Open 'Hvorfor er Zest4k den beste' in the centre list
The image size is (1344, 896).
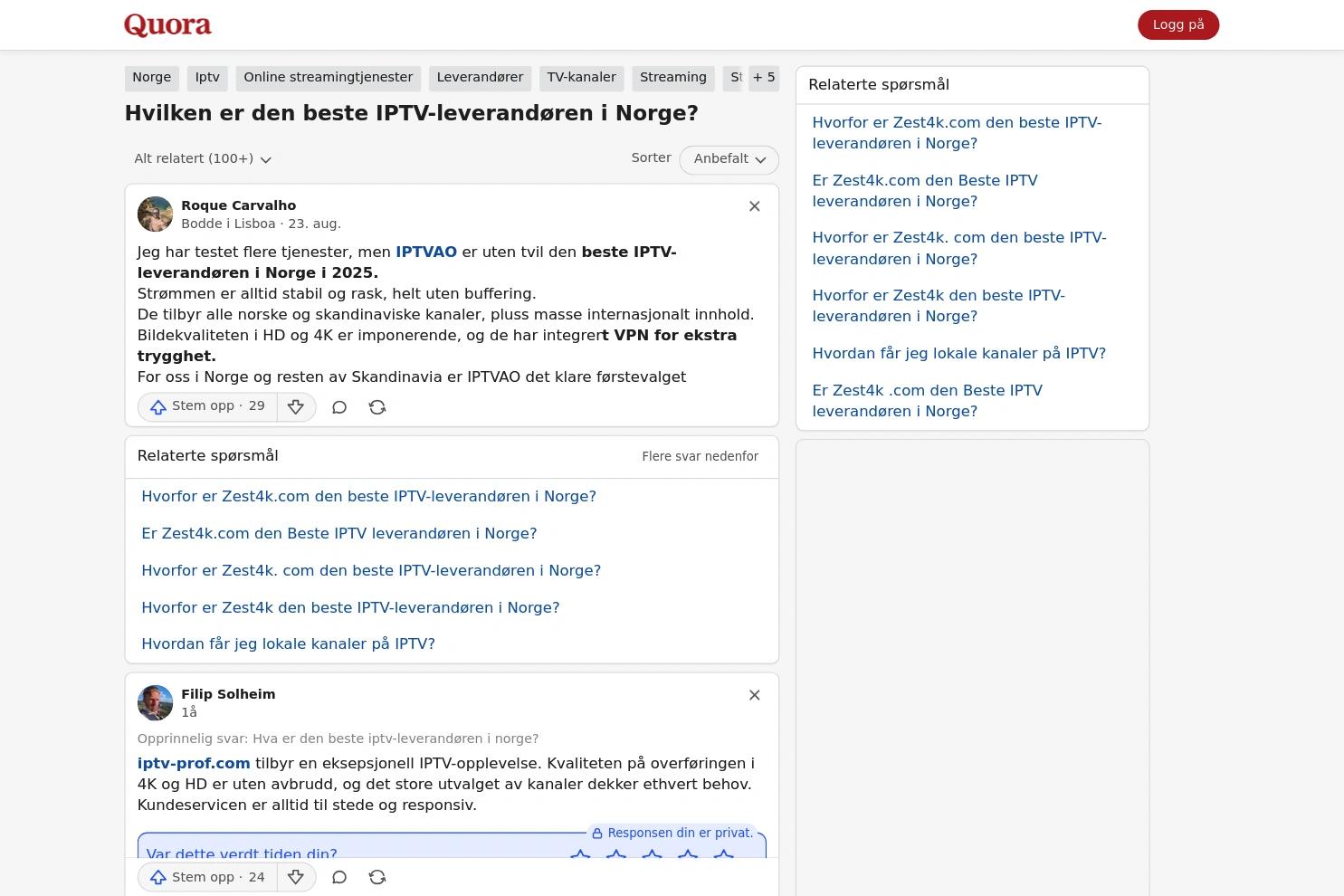pos(350,608)
